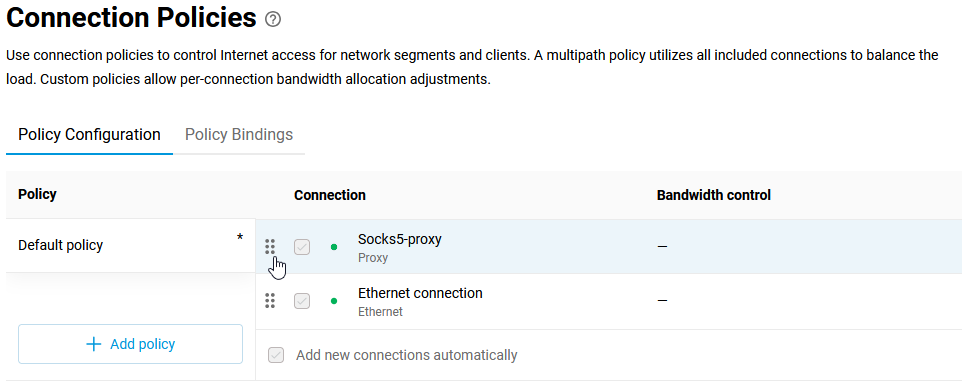The width and height of the screenshot is (967, 386).
Task: Click the green status dot of Socks5-proxy
Action: [334, 247]
